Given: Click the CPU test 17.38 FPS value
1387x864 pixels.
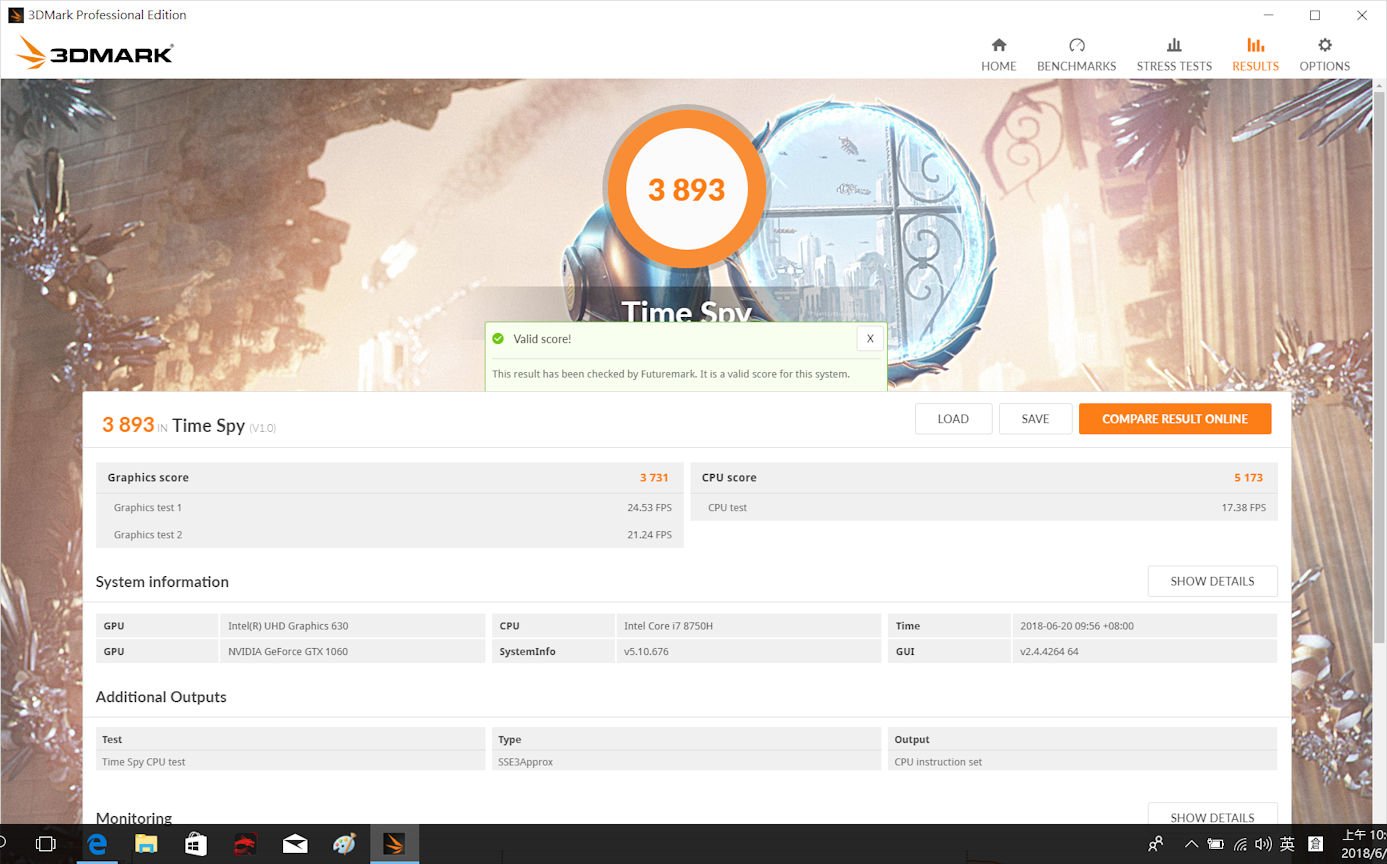Looking at the screenshot, I should [x=1243, y=508].
